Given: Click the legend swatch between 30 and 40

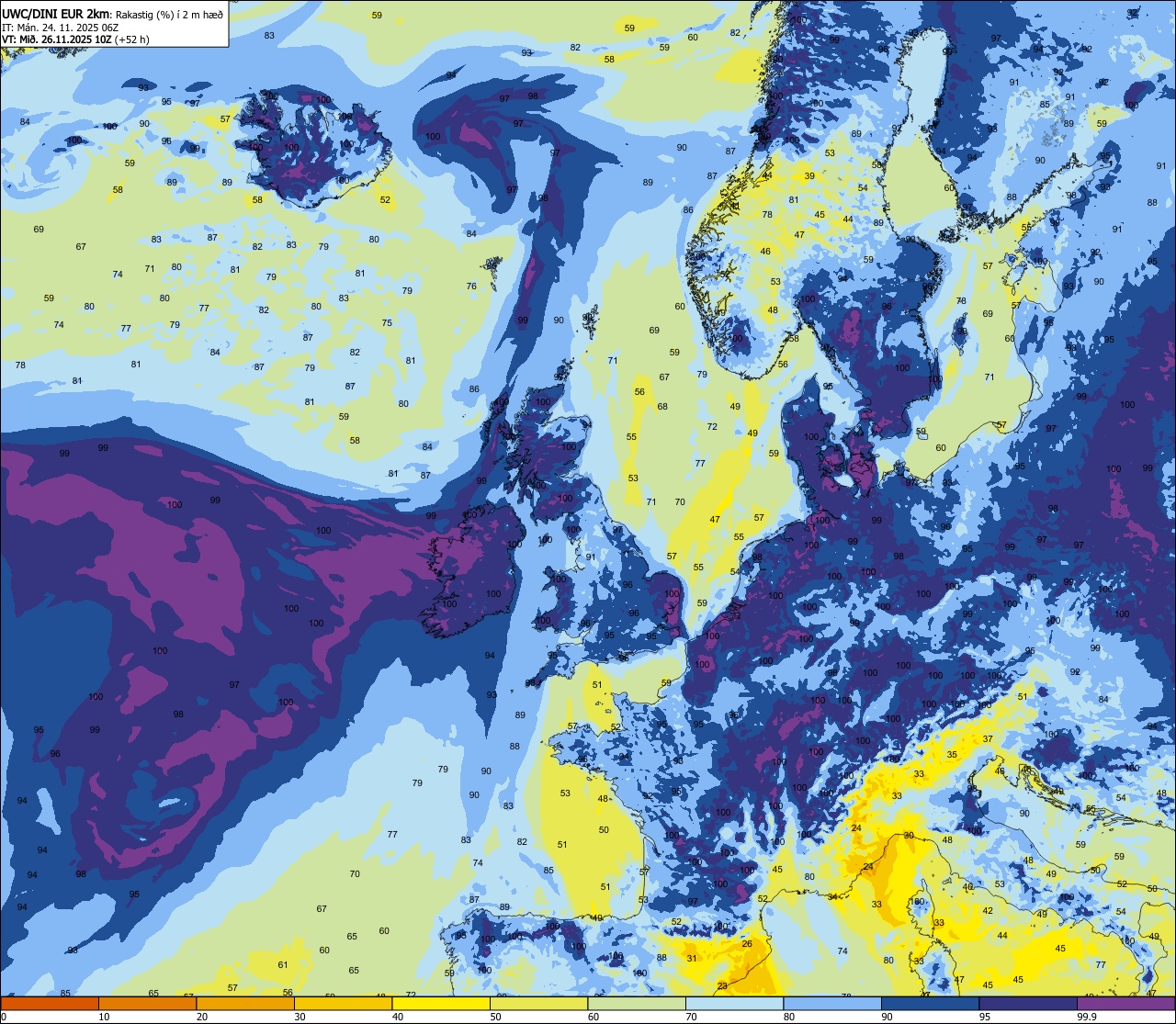Looking at the screenshot, I should point(344,1003).
